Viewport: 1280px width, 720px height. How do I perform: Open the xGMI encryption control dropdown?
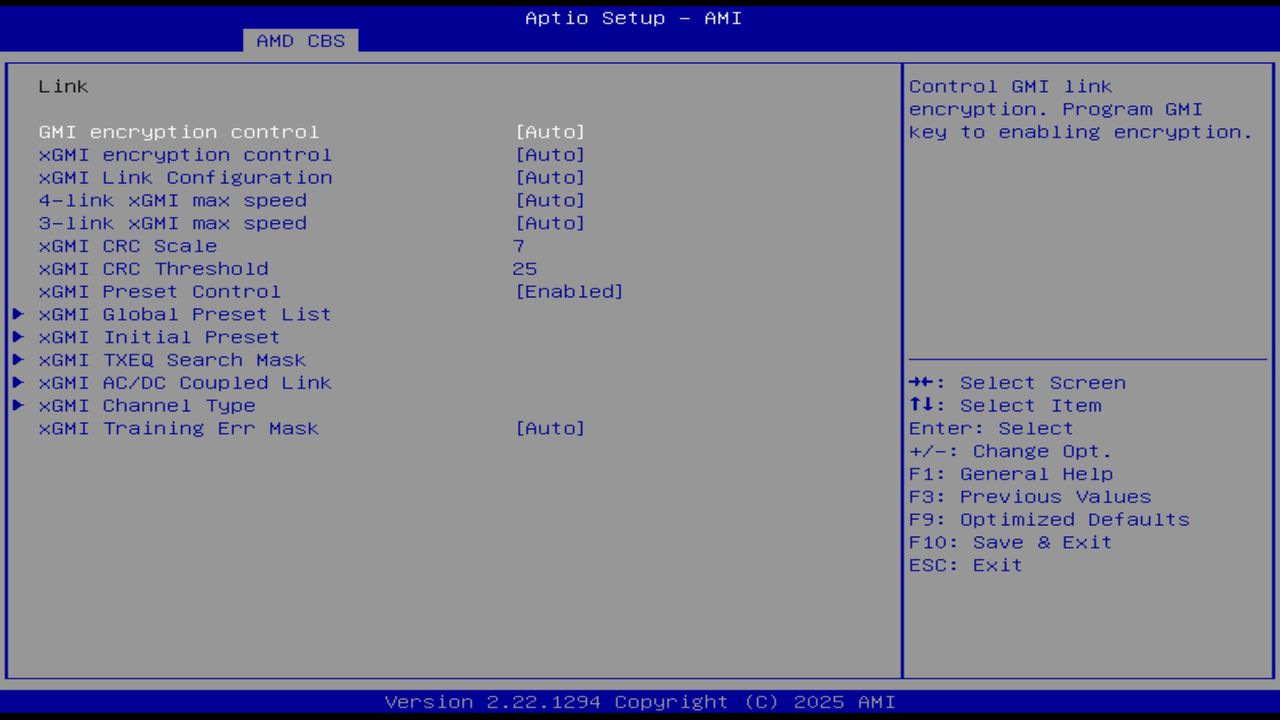[x=185, y=154]
